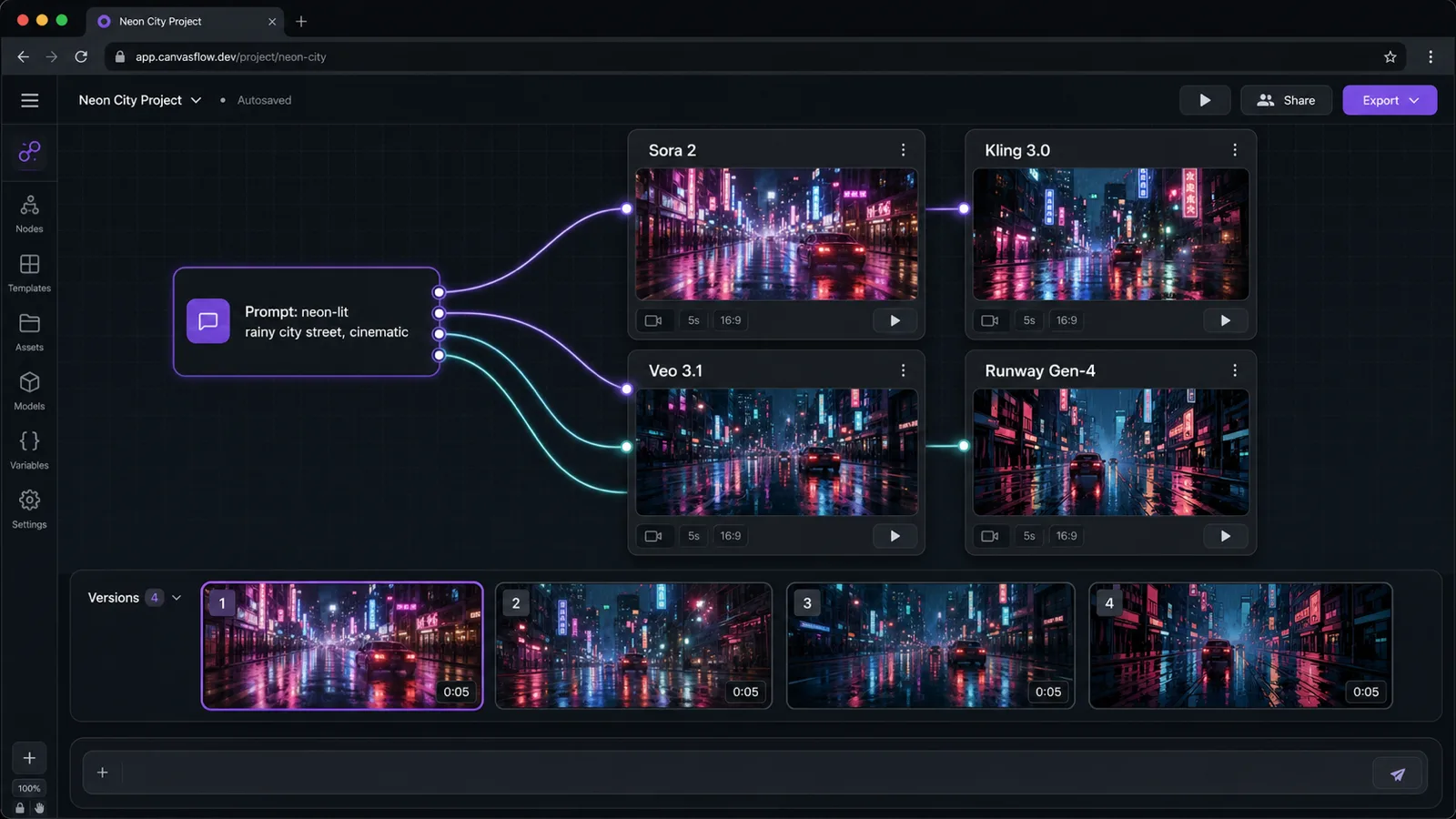The image size is (1456, 819).
Task: Click the Neon City Project browser tab
Action: [185, 21]
